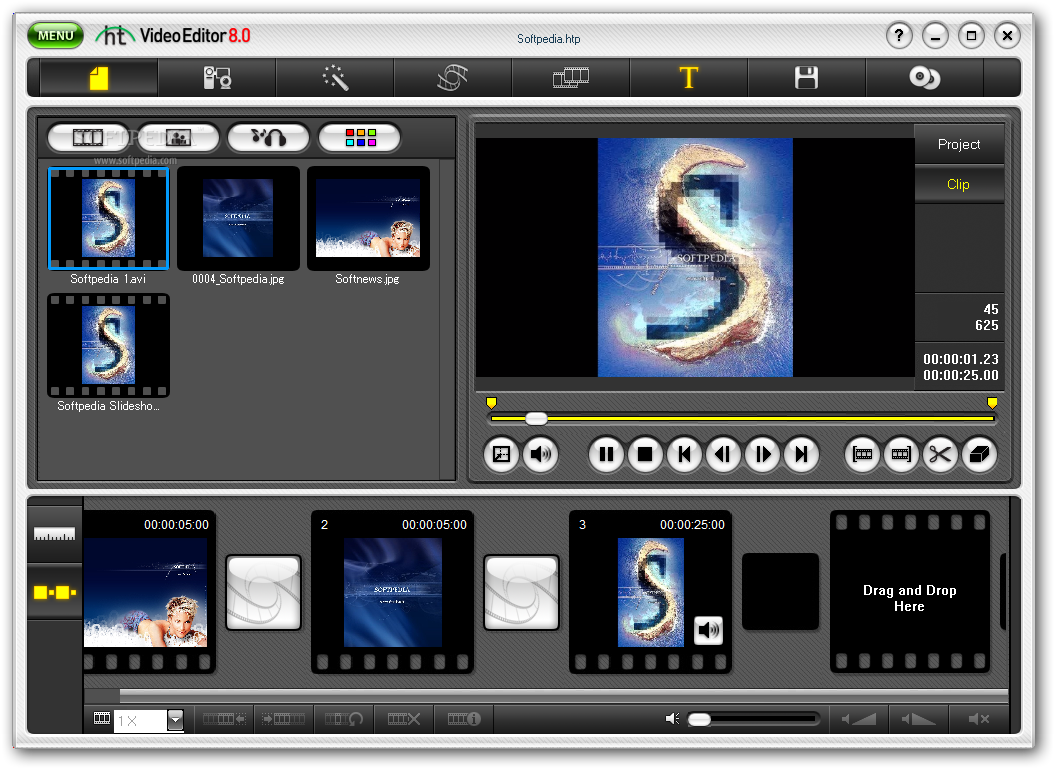Select the Softpedia Slideshow clip thumbnail
1055x769 pixels.
coord(108,345)
